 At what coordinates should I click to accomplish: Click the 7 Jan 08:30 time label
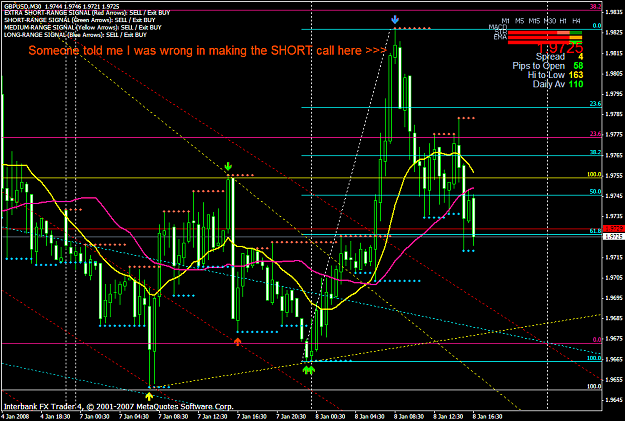[x=173, y=417]
